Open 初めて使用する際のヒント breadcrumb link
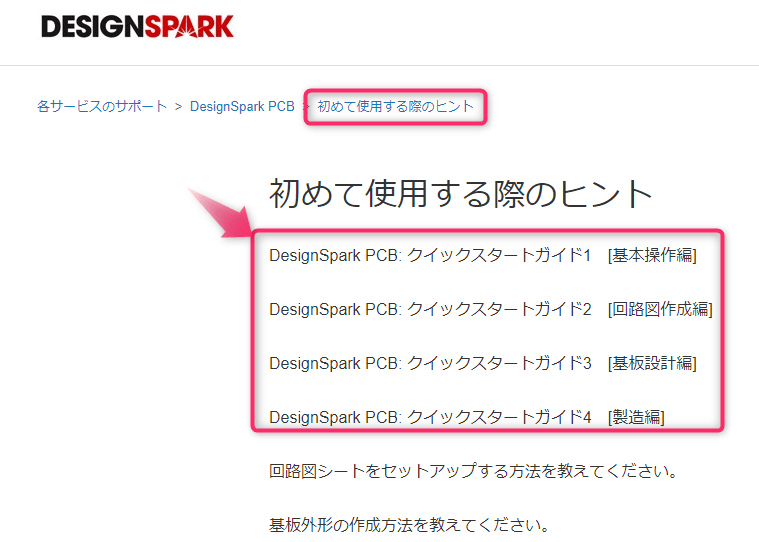The width and height of the screenshot is (759, 542). (x=395, y=106)
